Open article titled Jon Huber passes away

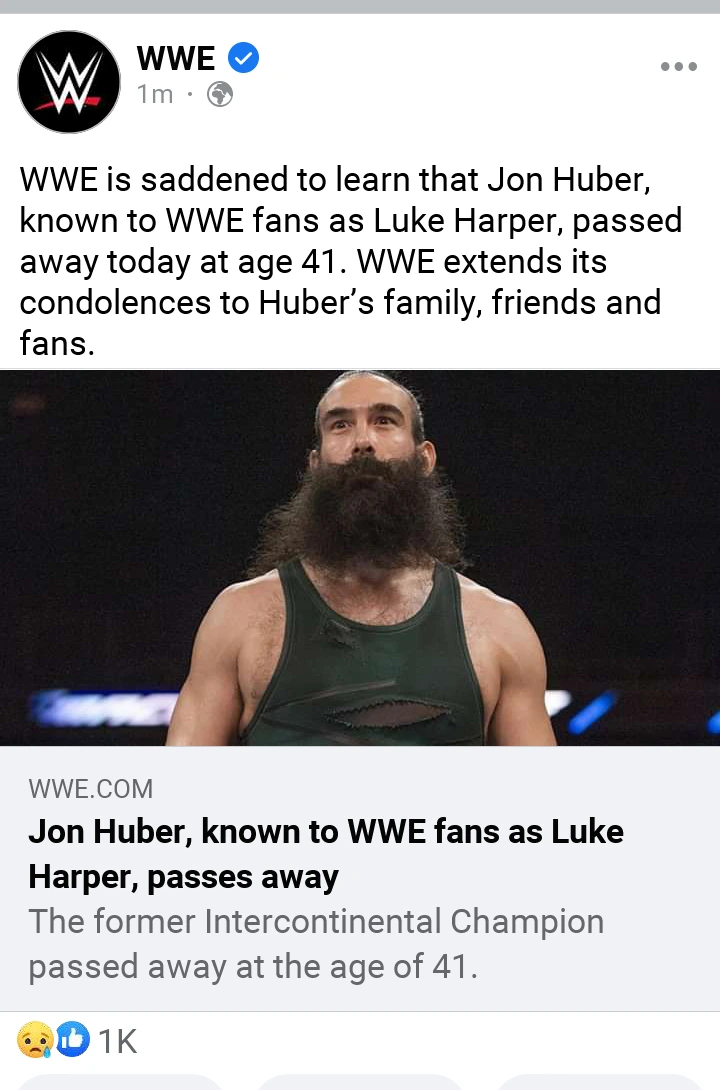[326, 854]
